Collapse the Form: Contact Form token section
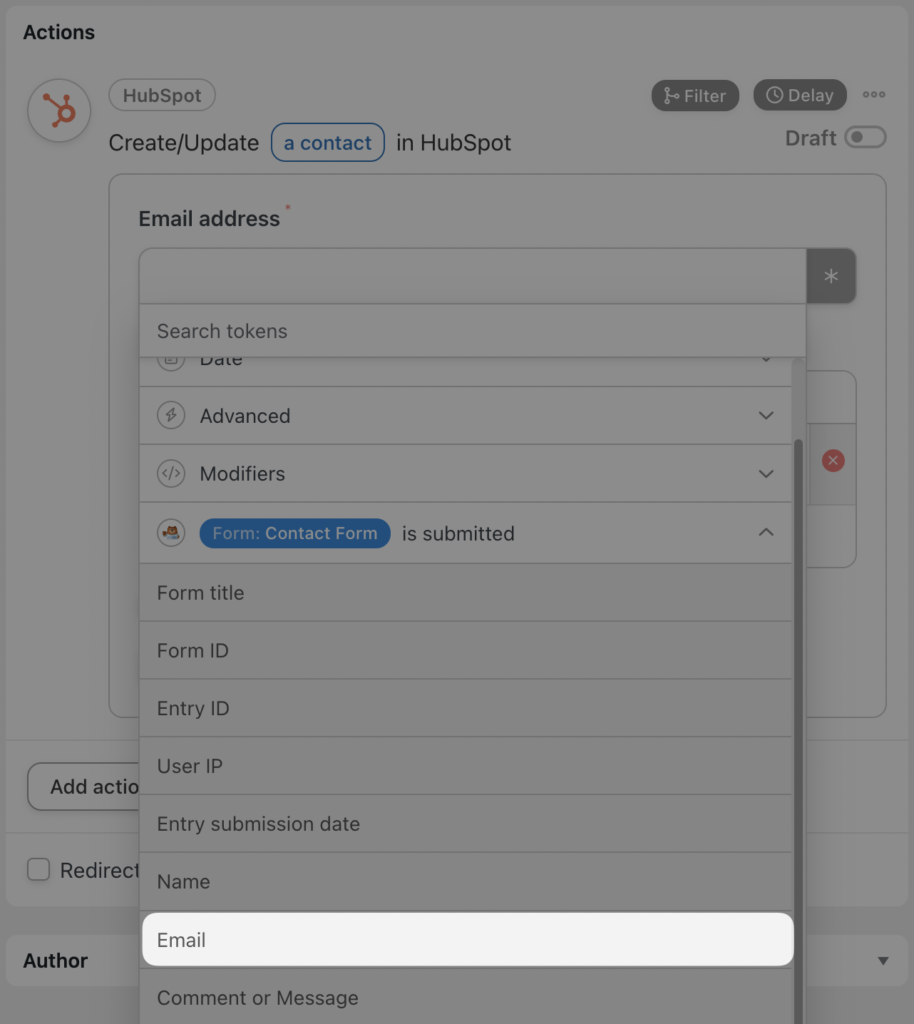This screenshot has height=1024, width=914. point(766,532)
